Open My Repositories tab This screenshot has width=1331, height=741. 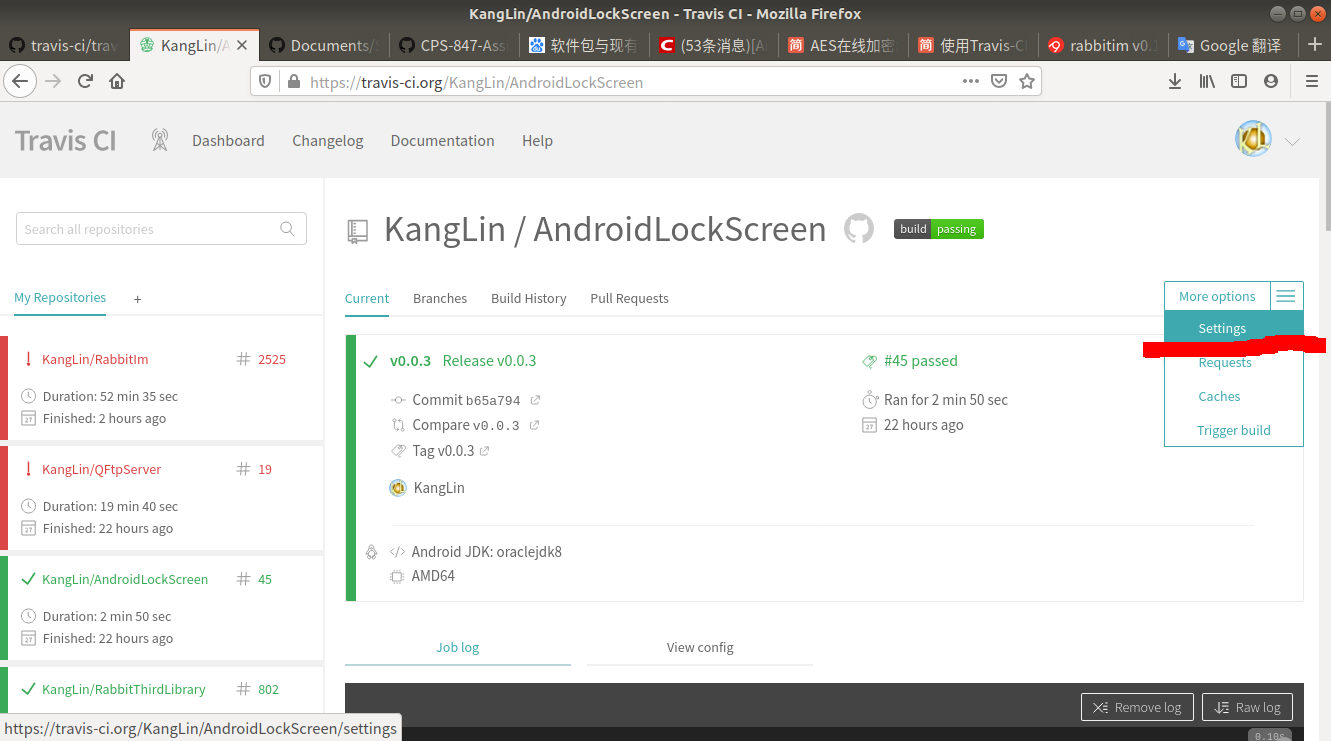60,297
